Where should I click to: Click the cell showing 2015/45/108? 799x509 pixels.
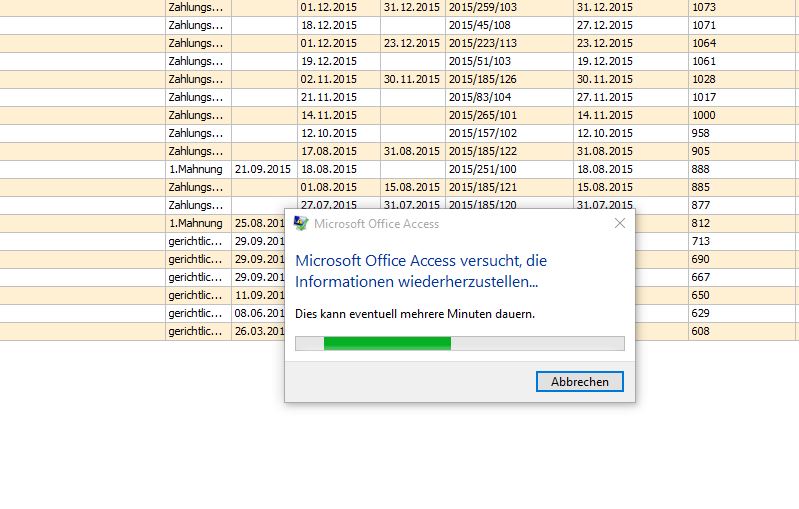coord(480,25)
